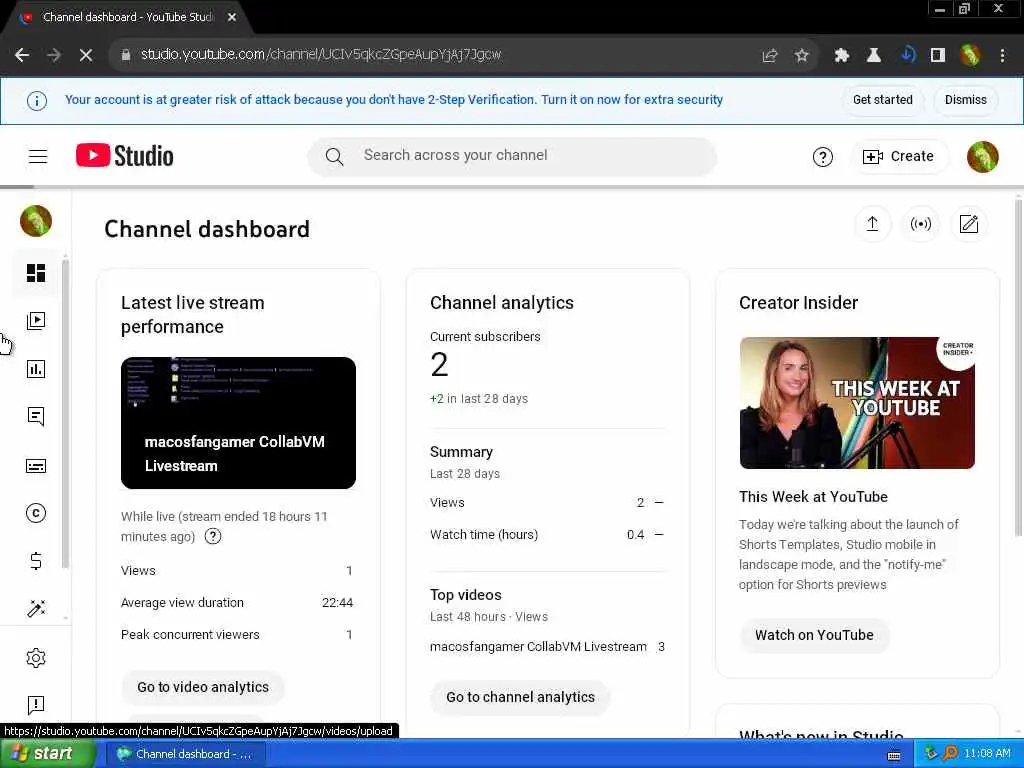The height and width of the screenshot is (768, 1024).
Task: Click Get started for 2-Step Verification
Action: click(882, 100)
